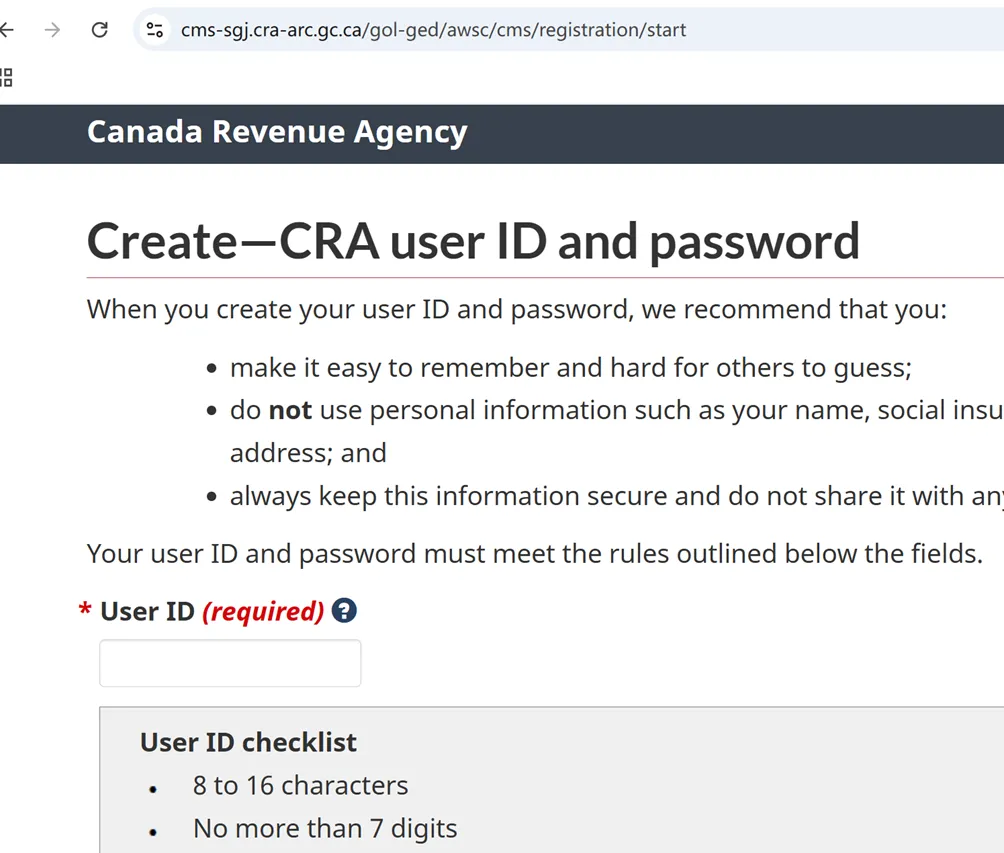Screen dimensions: 1004x853
Task: Open the apps grid shortcut
Action: pos(6,77)
